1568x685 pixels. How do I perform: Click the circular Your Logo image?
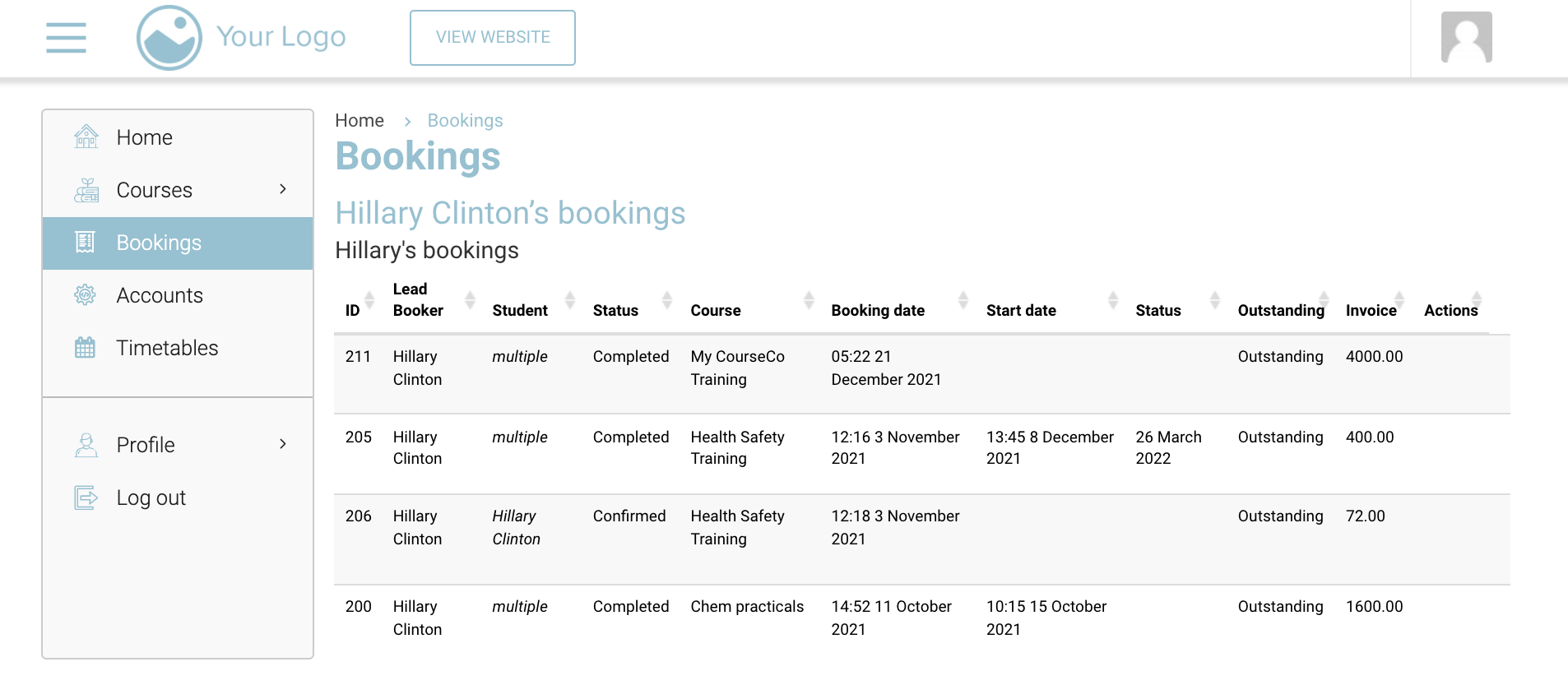click(169, 38)
